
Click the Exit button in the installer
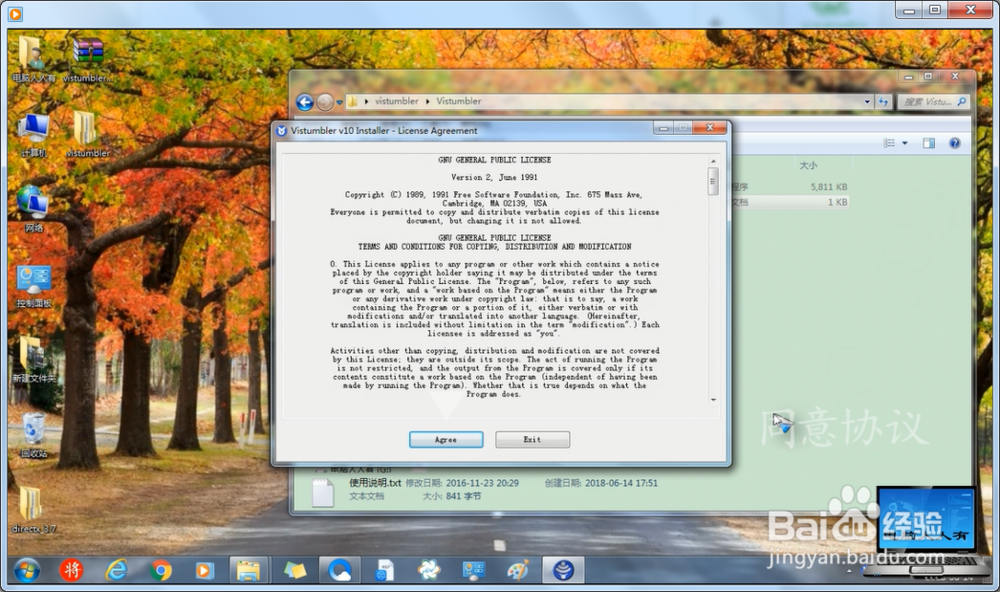(x=533, y=440)
